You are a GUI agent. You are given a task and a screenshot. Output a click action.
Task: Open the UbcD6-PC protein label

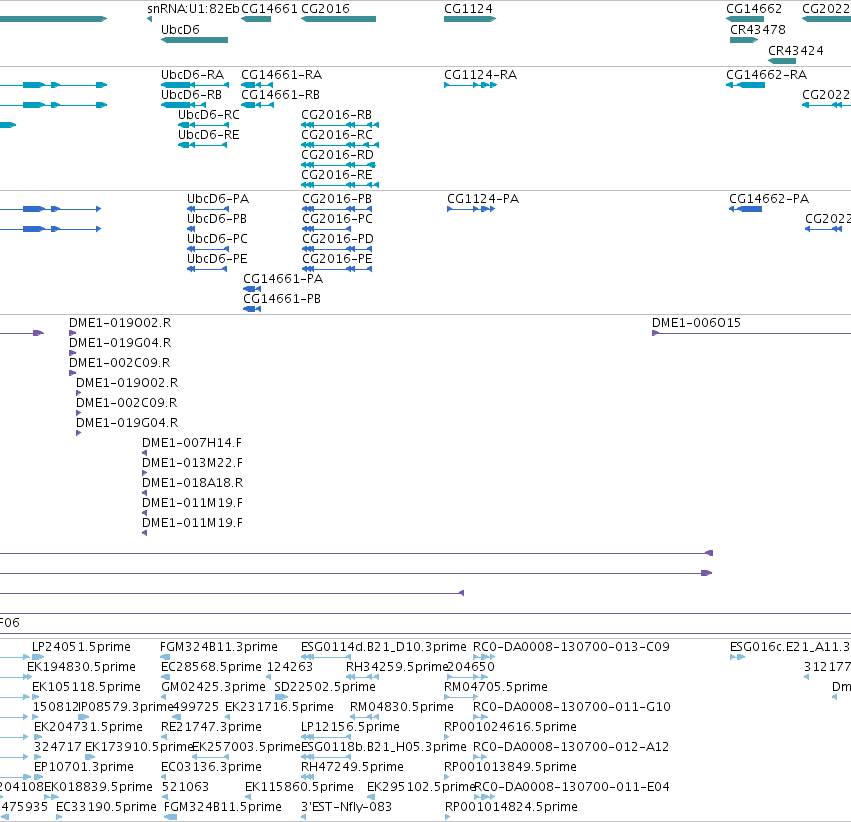point(218,239)
